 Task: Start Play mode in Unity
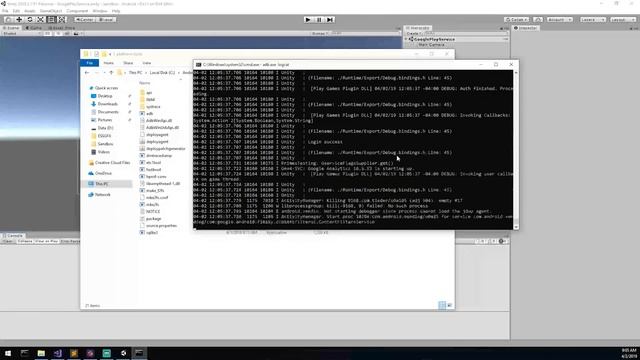(x=308, y=20)
